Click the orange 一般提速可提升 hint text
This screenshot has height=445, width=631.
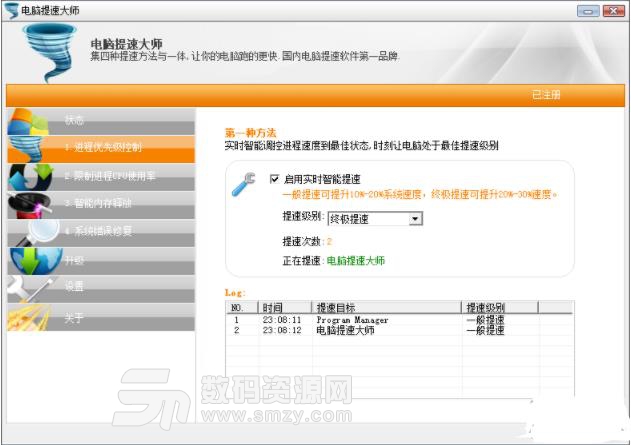(420, 195)
